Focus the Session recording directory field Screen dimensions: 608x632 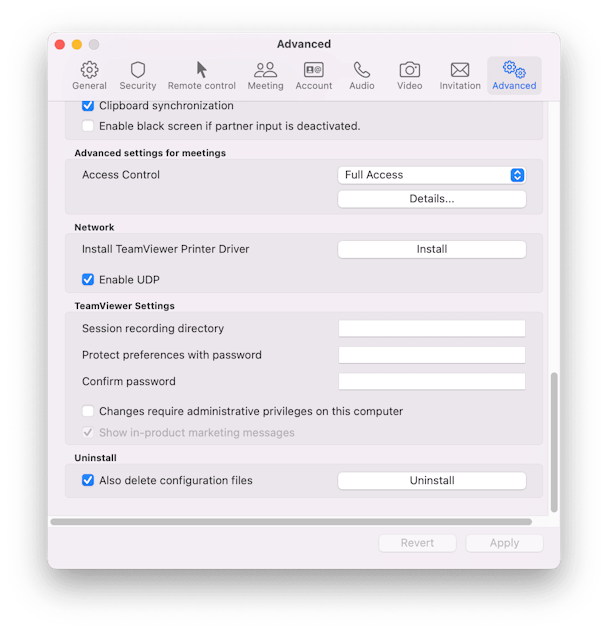click(432, 328)
